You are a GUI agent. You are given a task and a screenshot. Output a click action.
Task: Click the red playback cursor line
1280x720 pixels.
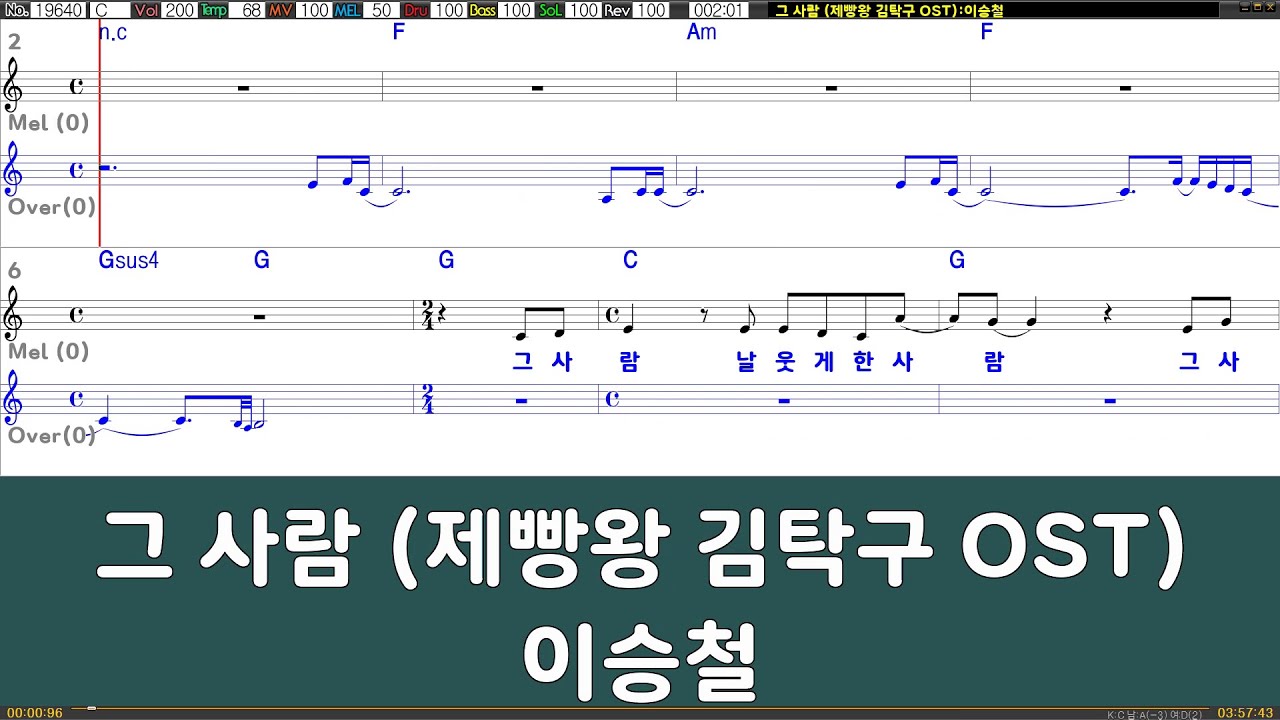click(100, 132)
